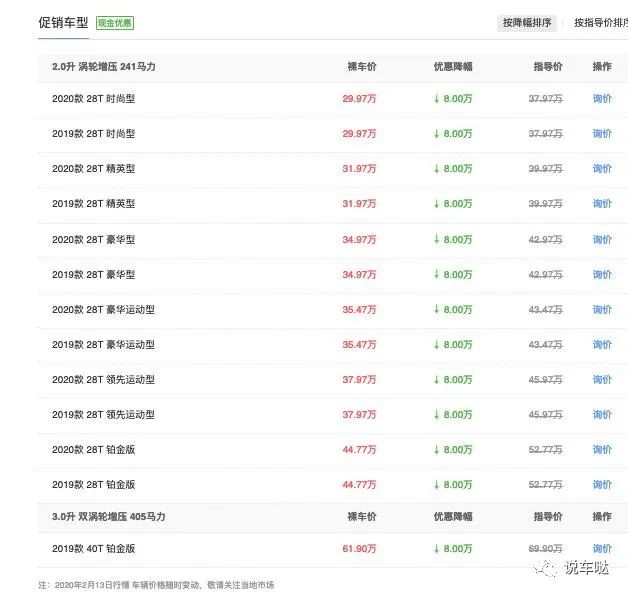The width and height of the screenshot is (628, 594).
Task: Click 39.97万 guide price of 2019款 28T 精英型
Action: coord(545,203)
